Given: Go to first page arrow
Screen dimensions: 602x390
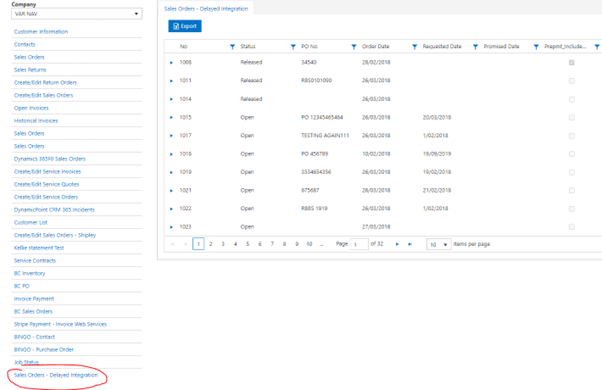Looking at the screenshot, I should click(172, 244).
